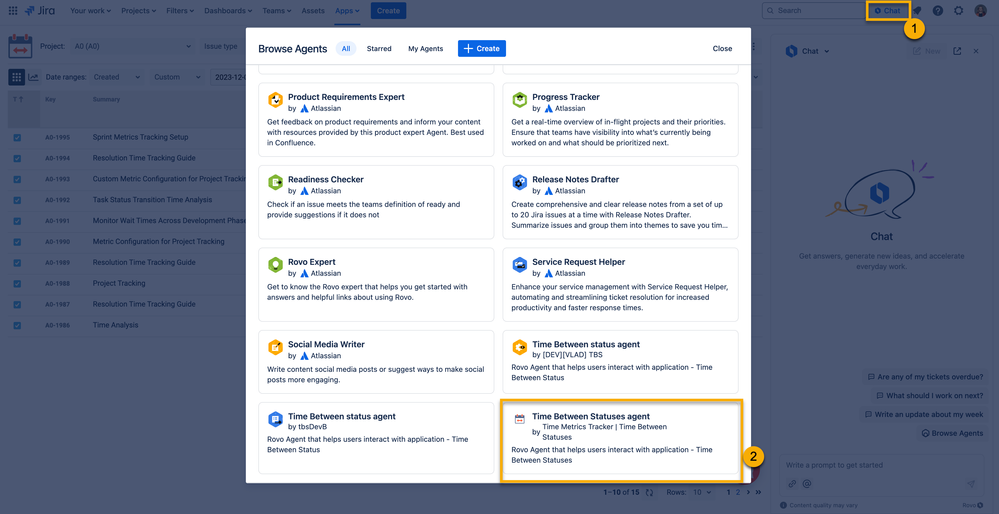Close the Rovo Chat panel
This screenshot has height=514, width=999.
[x=975, y=51]
